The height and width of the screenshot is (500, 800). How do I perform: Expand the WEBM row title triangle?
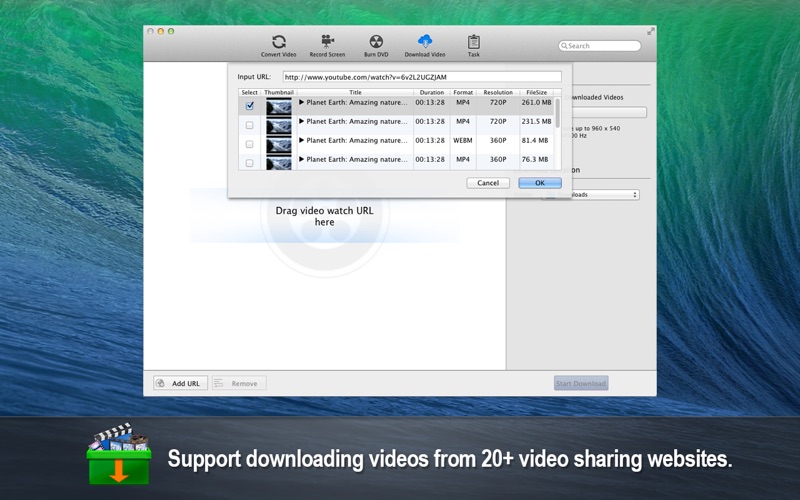pos(302,140)
